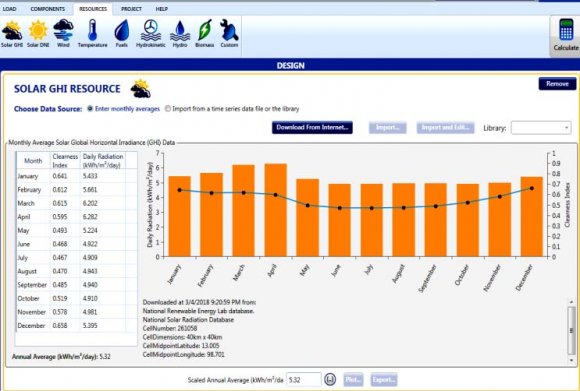
Task: Open the Temperature resource
Action: [92, 34]
